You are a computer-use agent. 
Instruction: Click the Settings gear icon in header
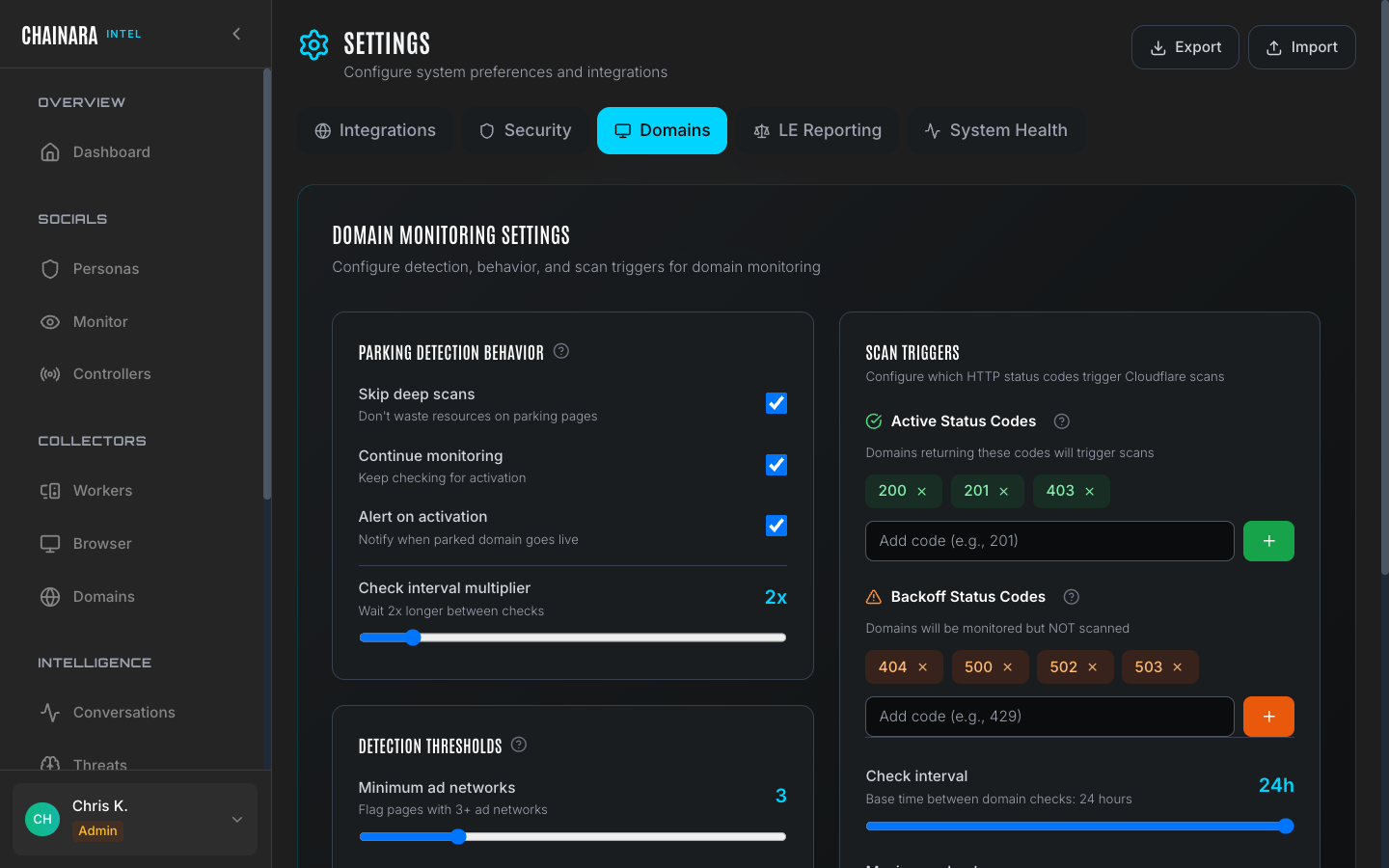tap(314, 44)
